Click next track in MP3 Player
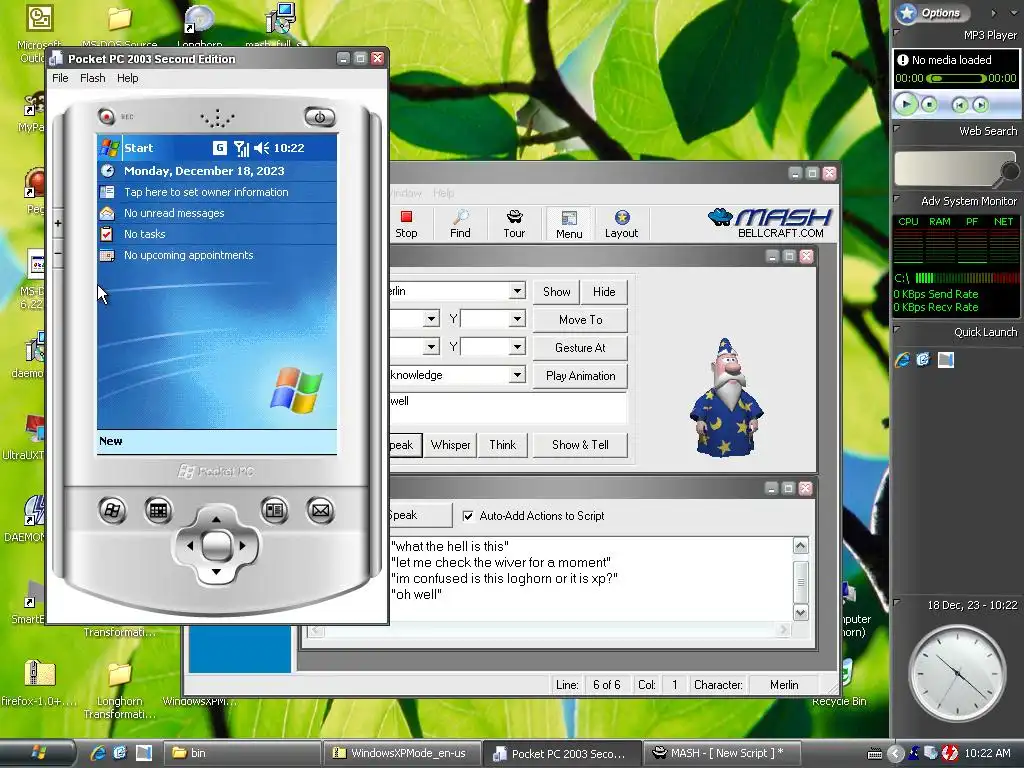This screenshot has height=768, width=1024. [980, 104]
